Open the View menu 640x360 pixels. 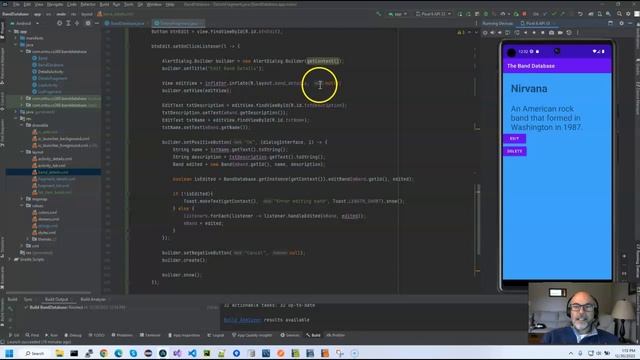[39, 4]
